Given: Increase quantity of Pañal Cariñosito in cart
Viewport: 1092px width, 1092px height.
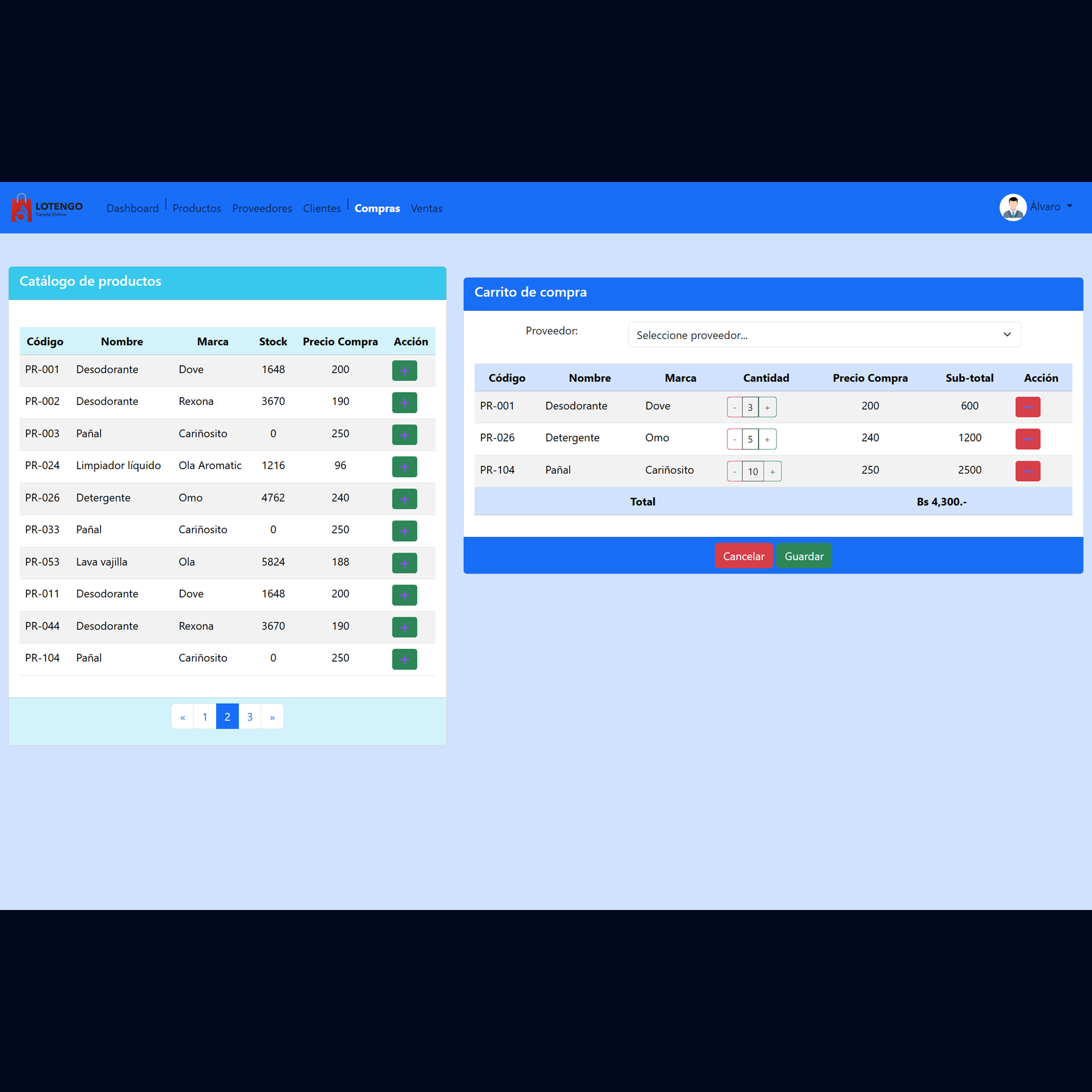Looking at the screenshot, I should click(772, 471).
